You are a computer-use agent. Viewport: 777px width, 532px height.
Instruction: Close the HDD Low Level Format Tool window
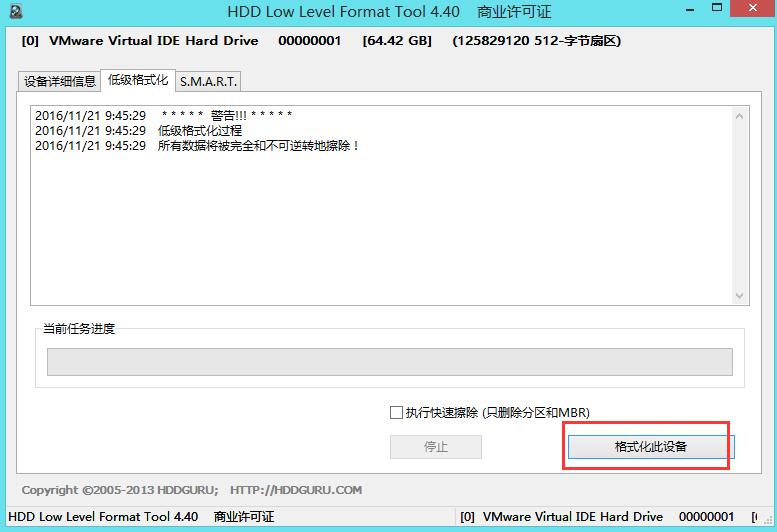[x=753, y=8]
